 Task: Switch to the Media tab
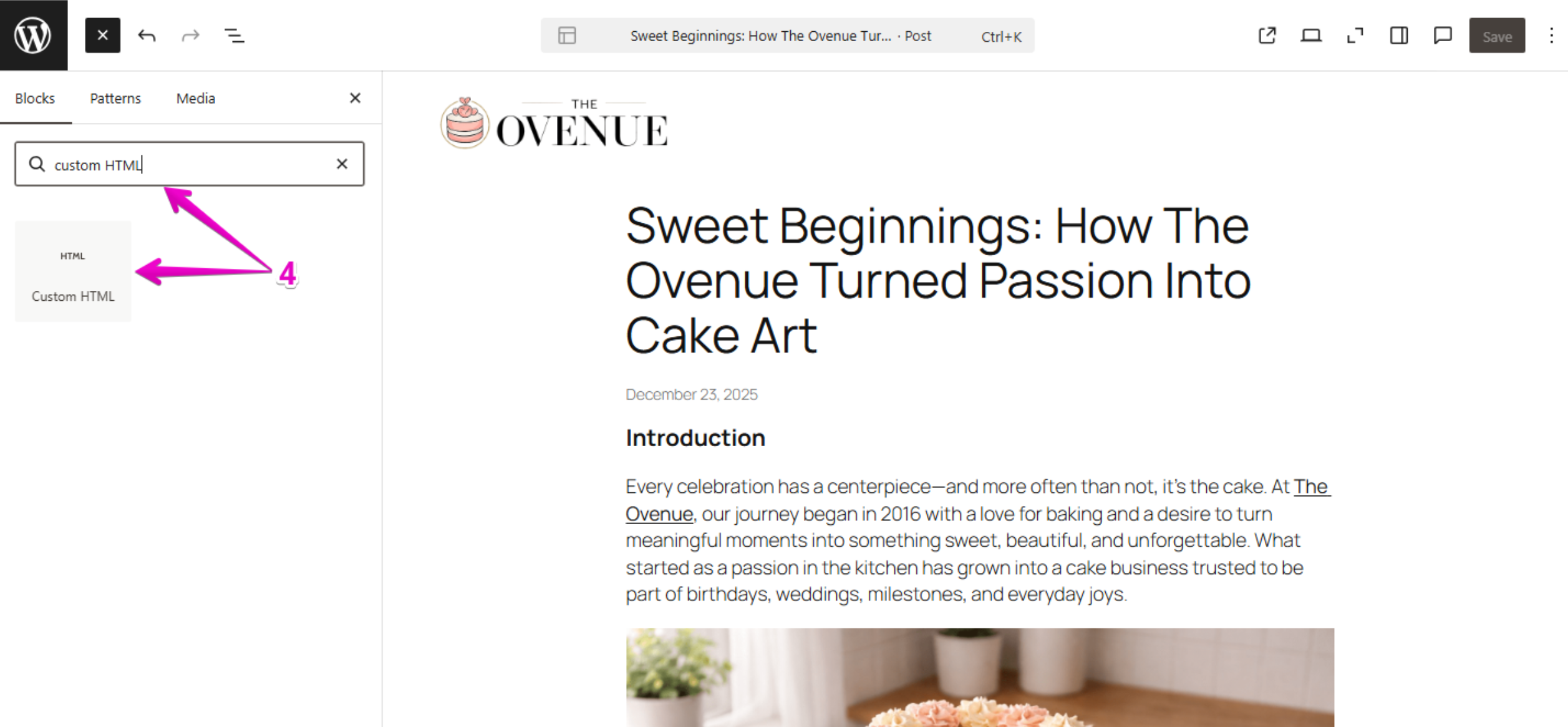[195, 98]
